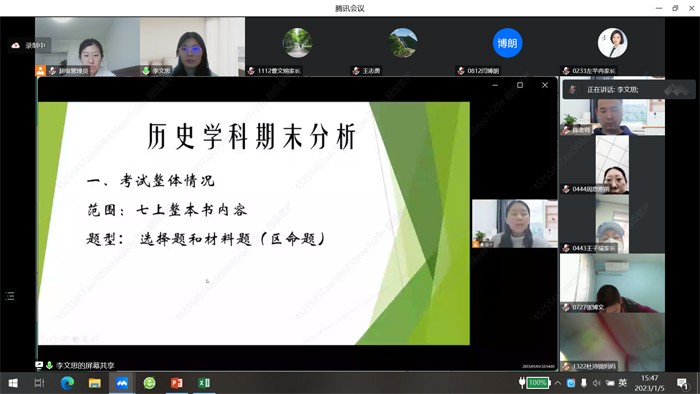
Task: Expand the hidden system tray icons chevron
Action: coord(558,383)
